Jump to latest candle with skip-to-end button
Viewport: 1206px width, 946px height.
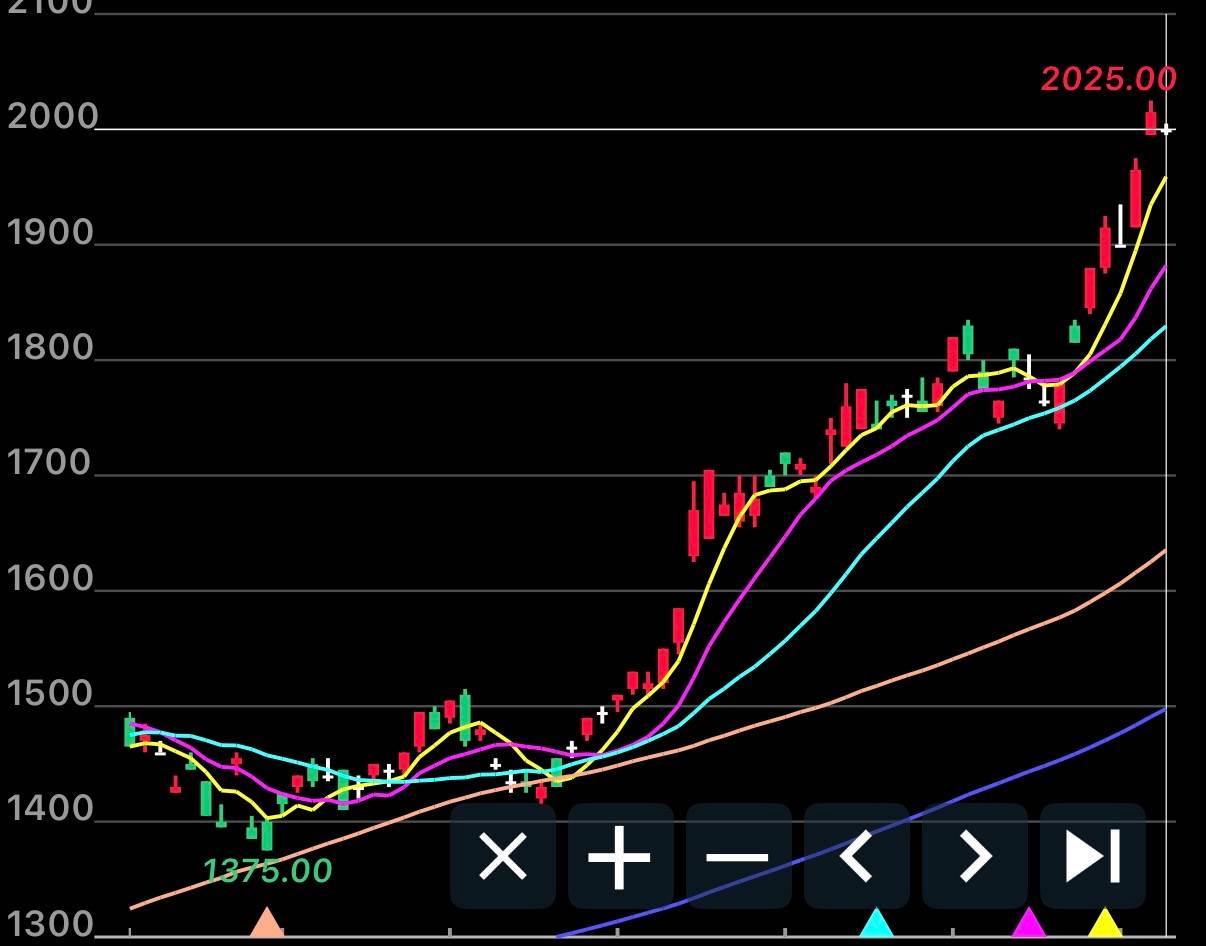pyautogui.click(x=1092, y=856)
